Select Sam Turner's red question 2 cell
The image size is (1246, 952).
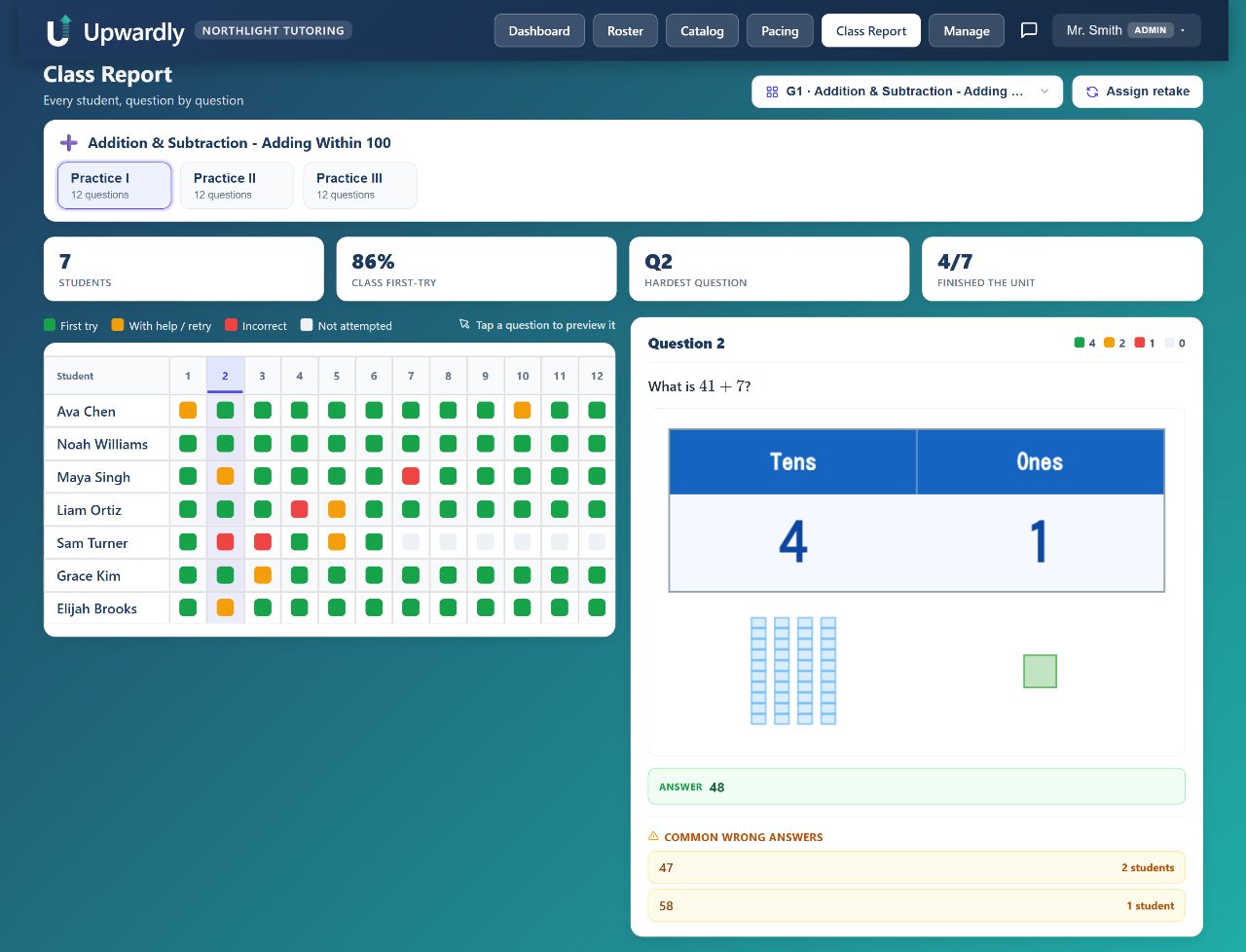coord(225,542)
